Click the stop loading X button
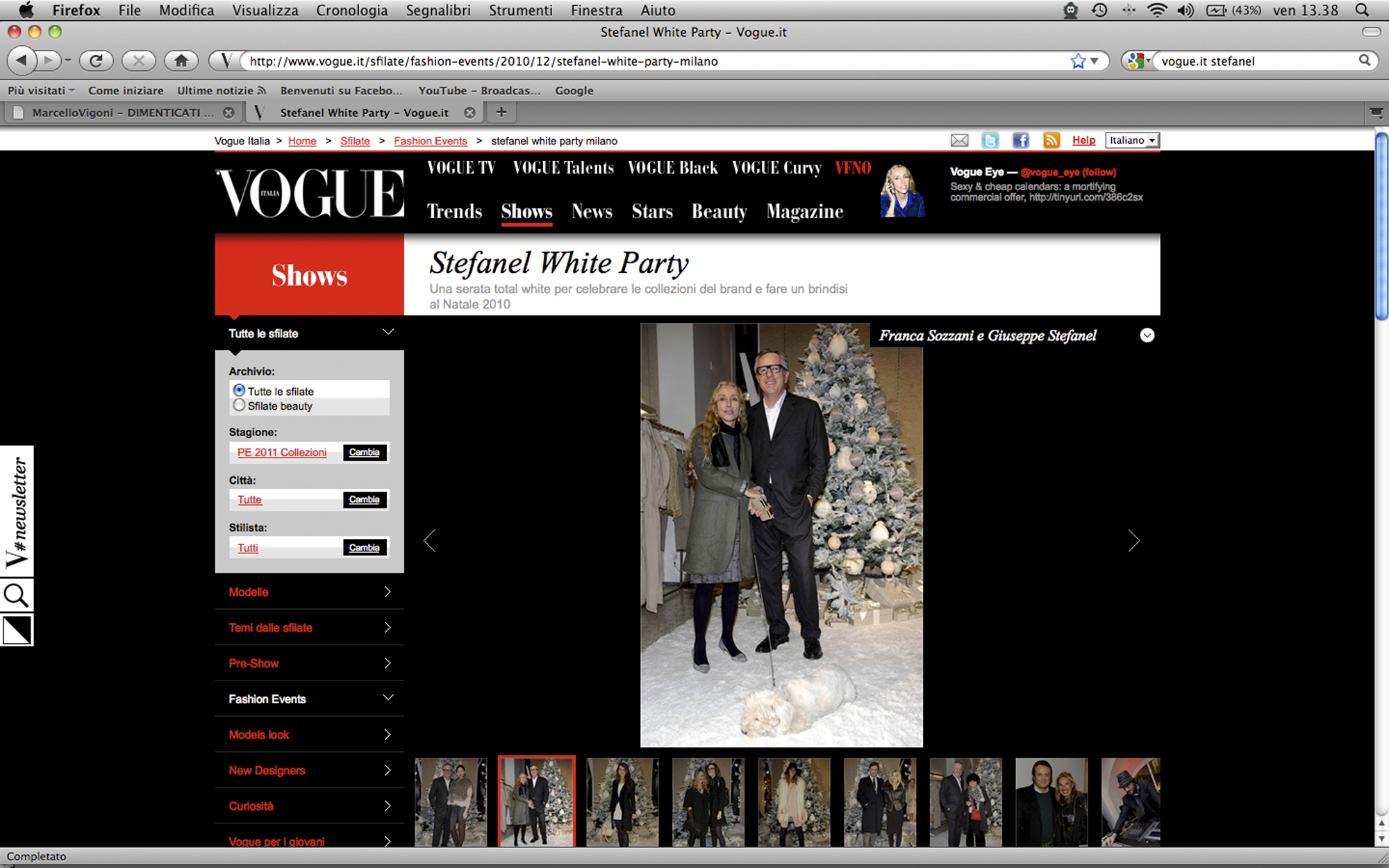Viewport: 1389px width, 868px height. [x=138, y=60]
